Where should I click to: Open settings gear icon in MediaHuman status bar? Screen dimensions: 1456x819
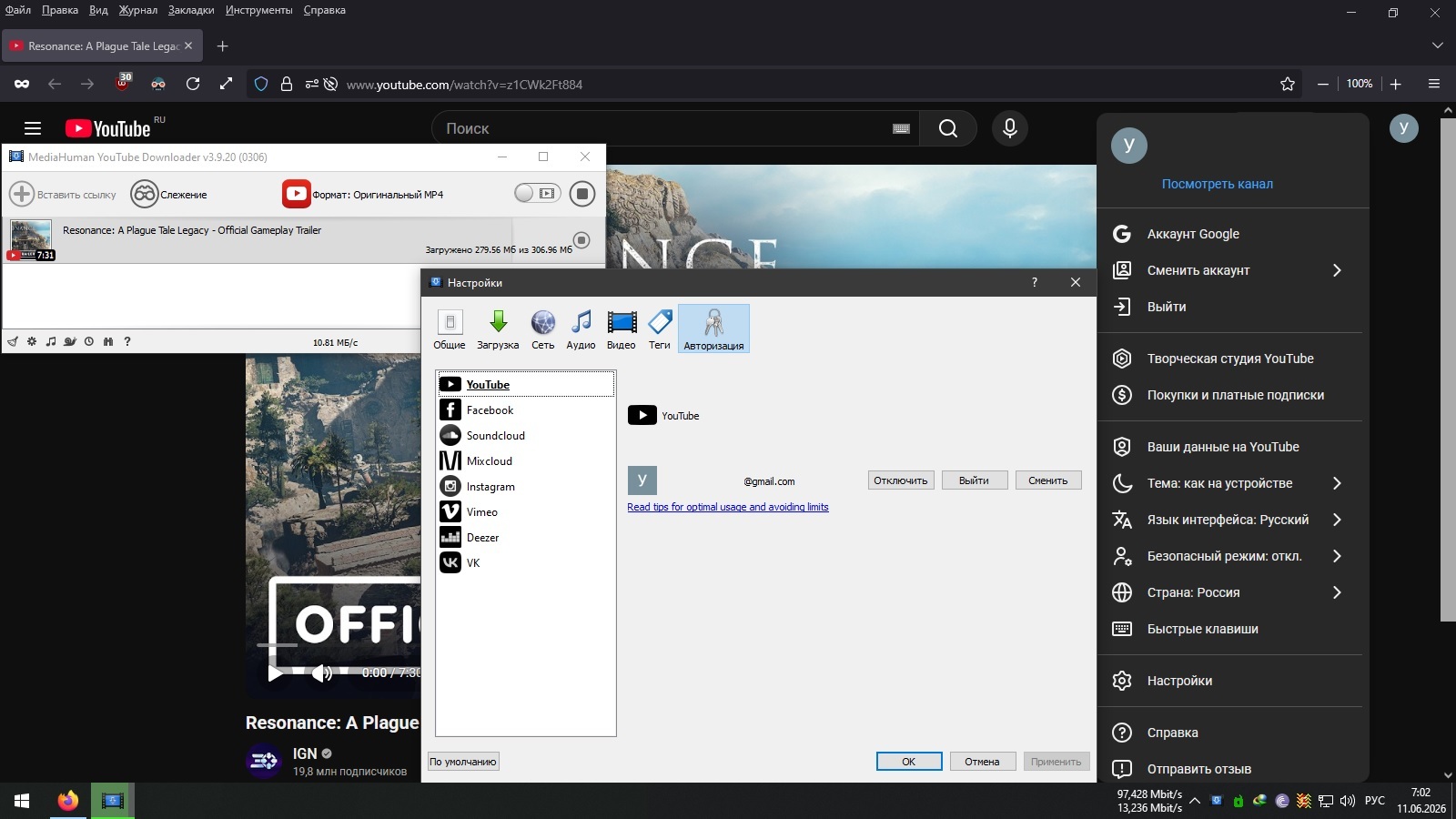click(x=32, y=342)
